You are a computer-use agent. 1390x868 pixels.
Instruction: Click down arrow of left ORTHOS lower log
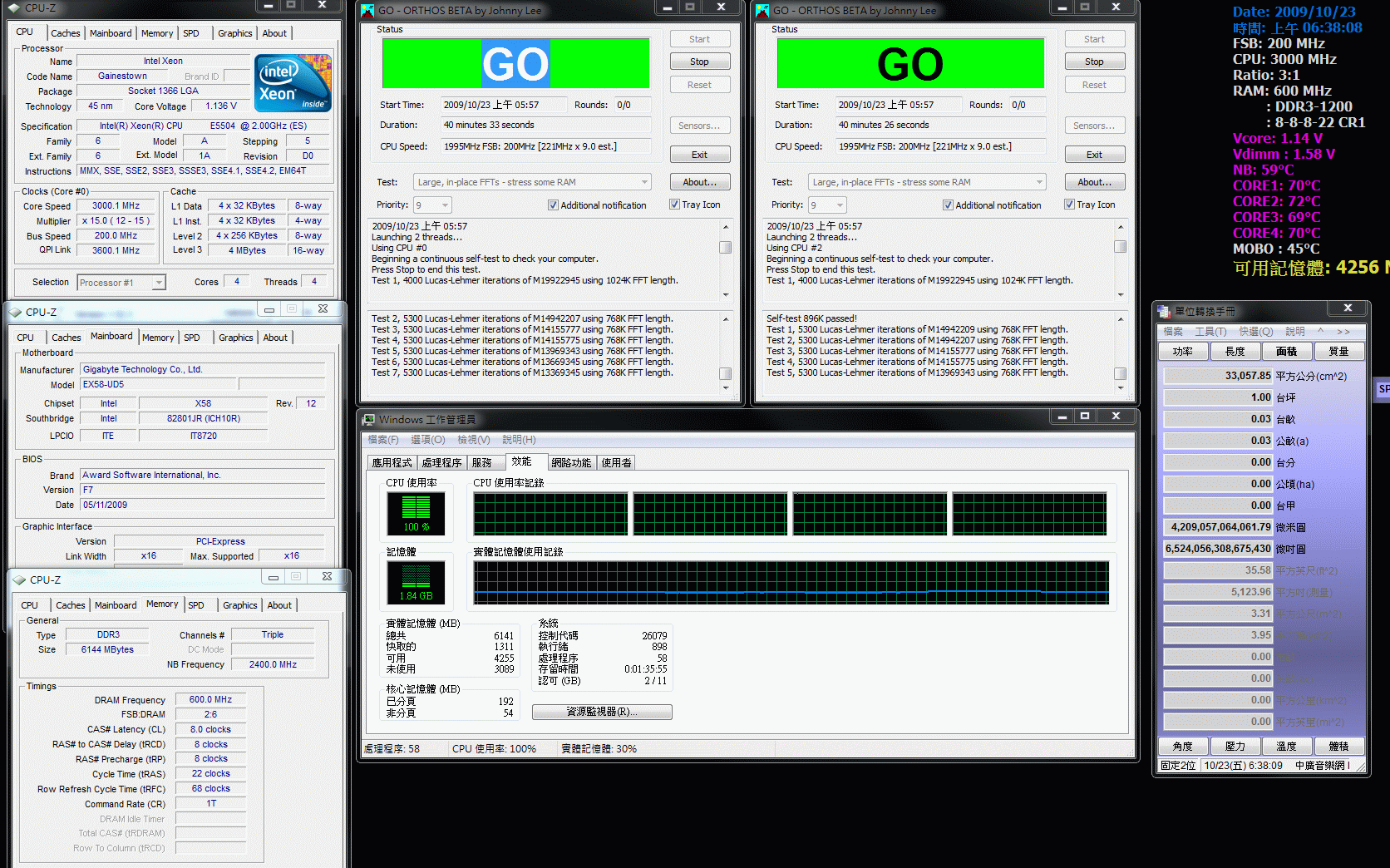[x=726, y=387]
